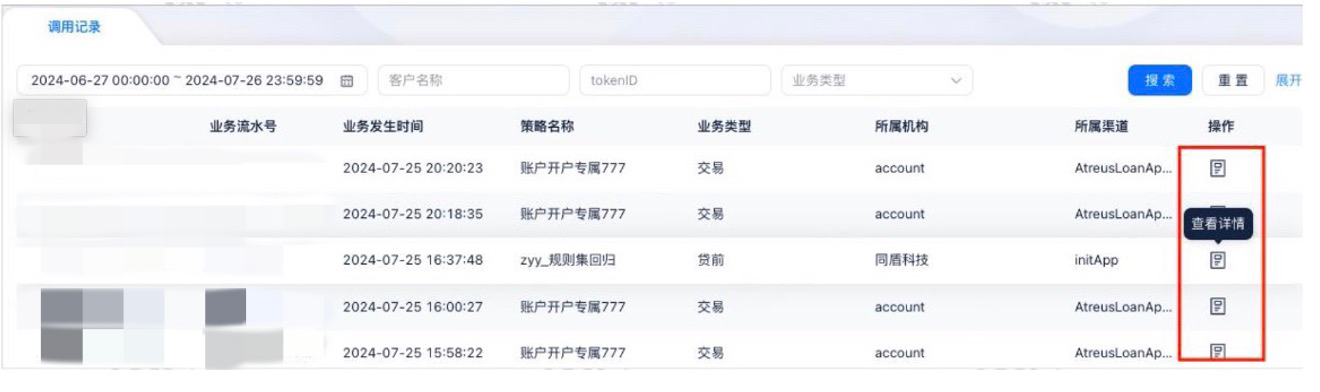Select the time cell 2024-07-25 20:18:35
This screenshot has width=1320, height=392.
[x=413, y=215]
